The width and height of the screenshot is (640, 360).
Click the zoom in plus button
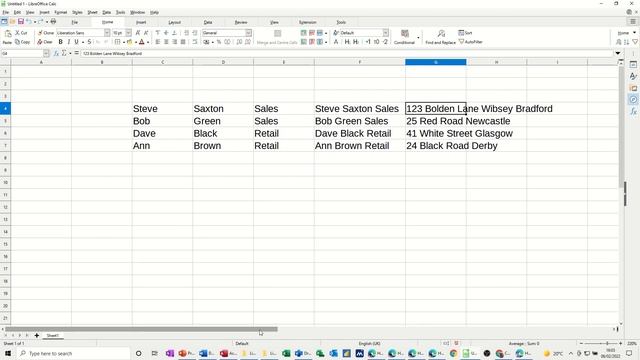(620, 344)
